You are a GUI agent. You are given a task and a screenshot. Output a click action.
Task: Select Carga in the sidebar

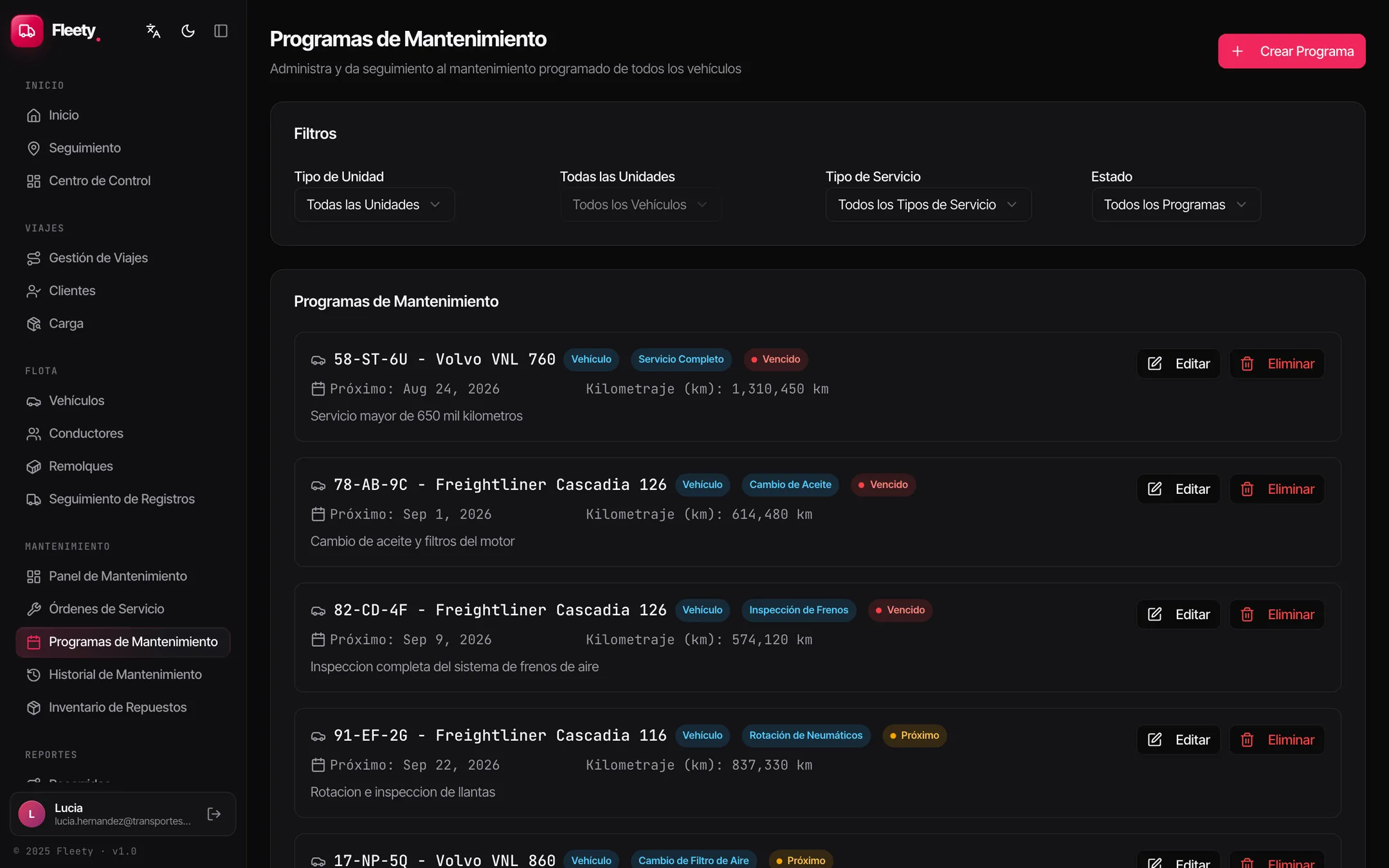tap(123, 323)
